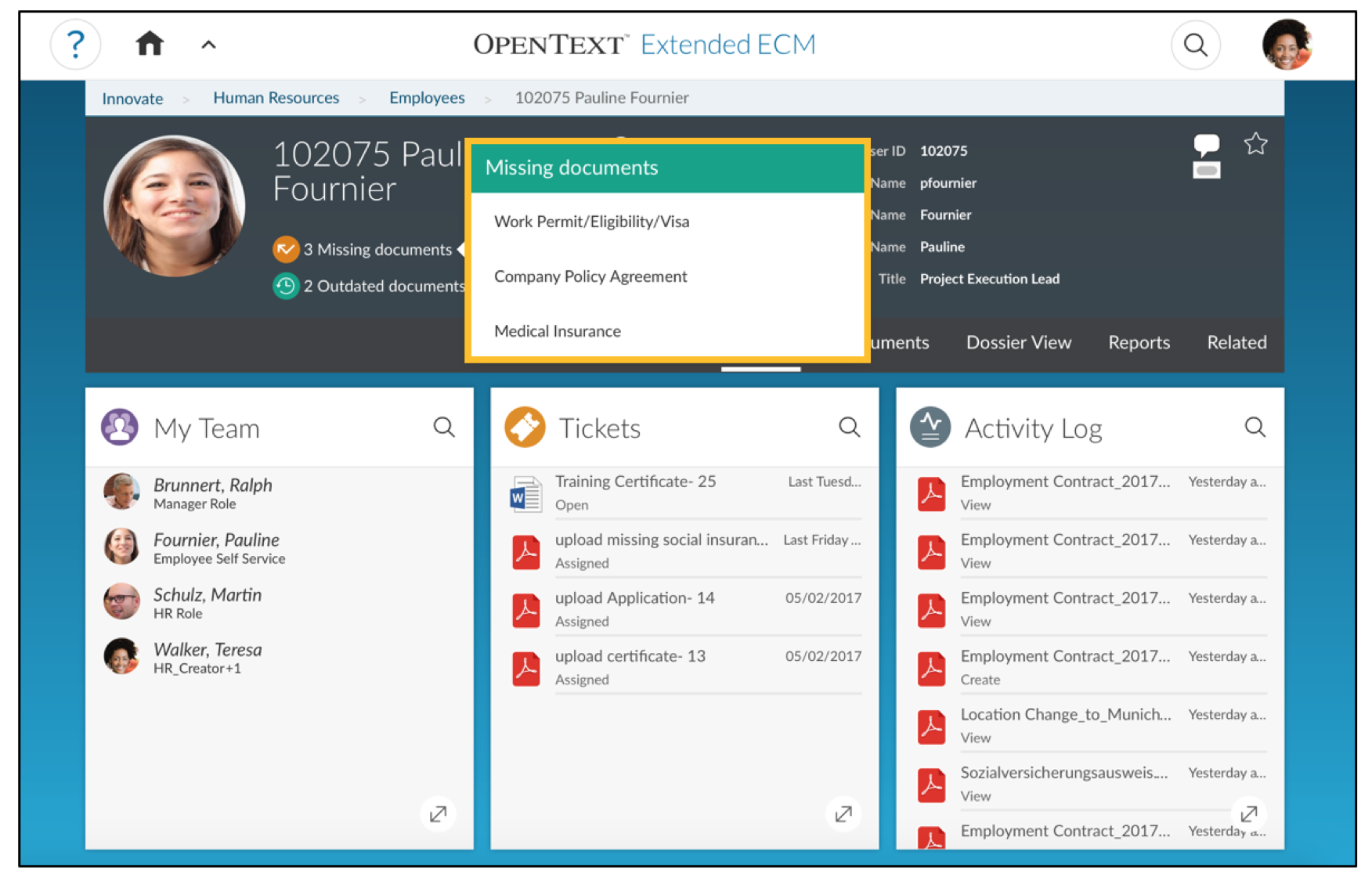Click Martin Schulz's avatar photo
The height and width of the screenshot is (877, 1372).
click(121, 601)
